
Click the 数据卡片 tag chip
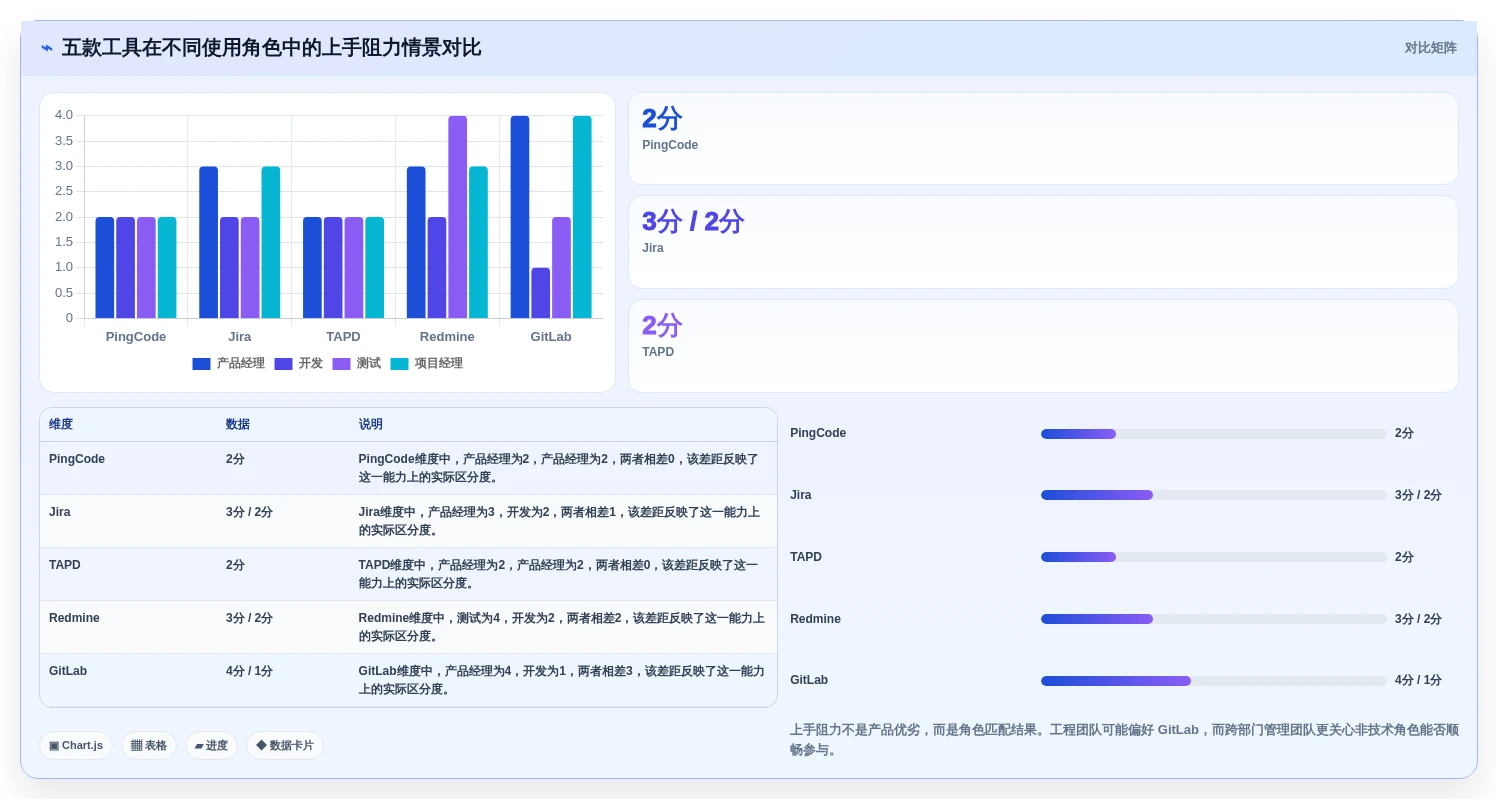click(285, 746)
